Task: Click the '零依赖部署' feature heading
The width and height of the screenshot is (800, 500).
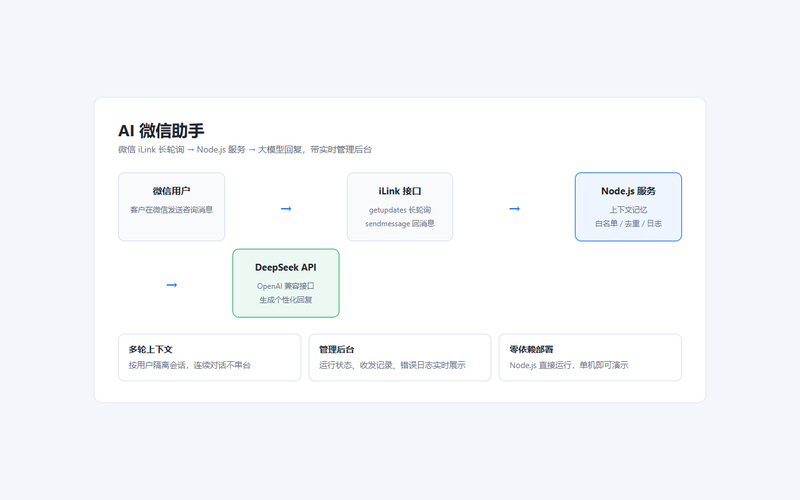Action: click(x=531, y=349)
